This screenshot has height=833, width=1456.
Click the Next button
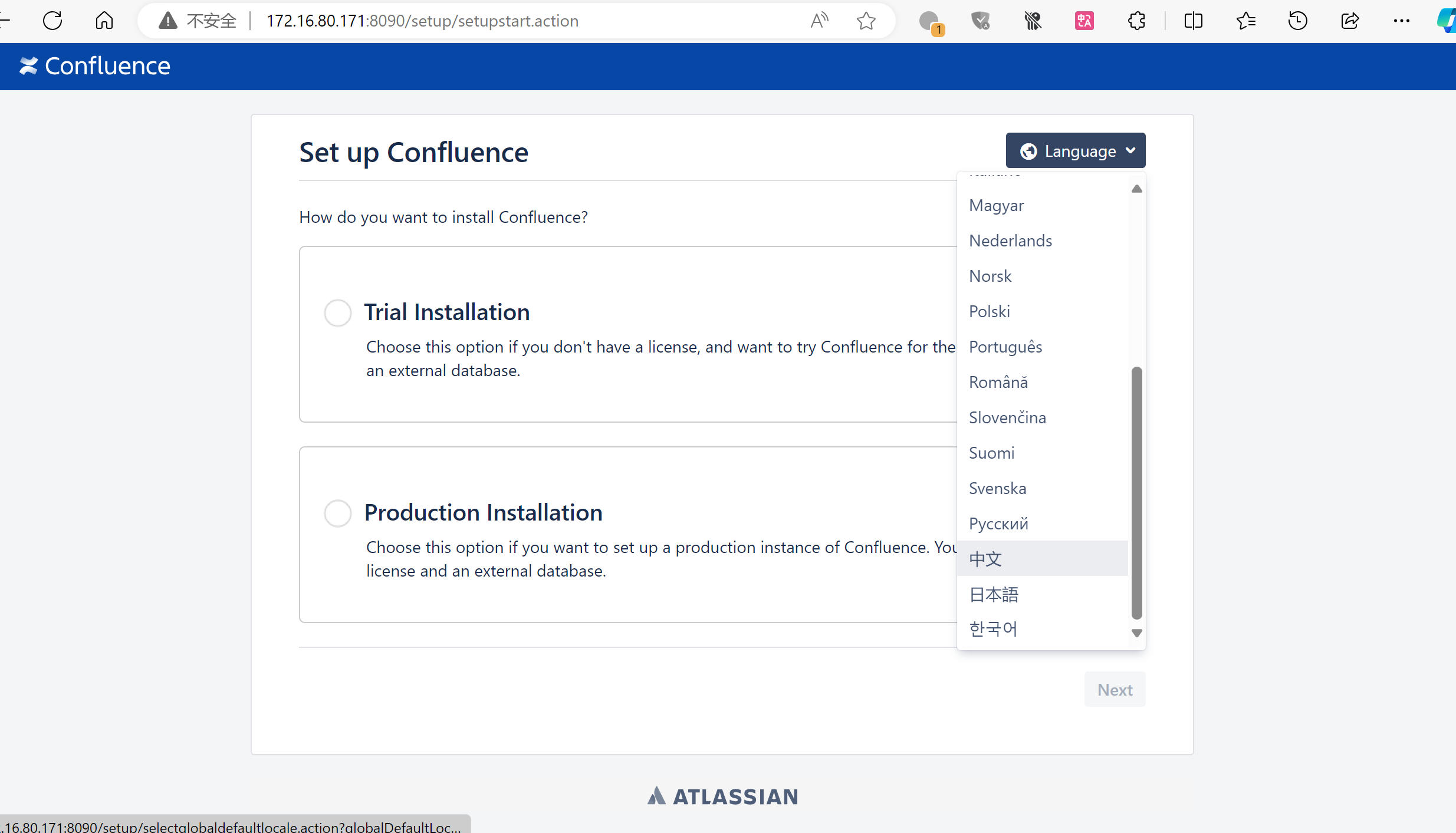point(1115,689)
